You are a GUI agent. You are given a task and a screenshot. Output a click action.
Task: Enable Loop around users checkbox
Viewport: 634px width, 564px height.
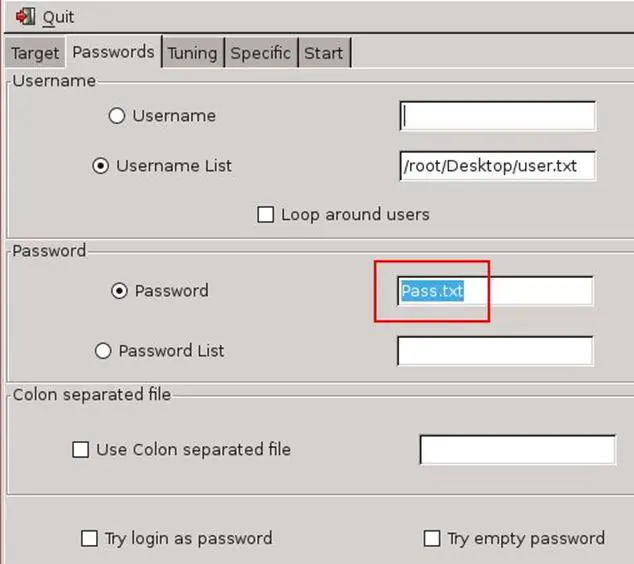(266, 215)
